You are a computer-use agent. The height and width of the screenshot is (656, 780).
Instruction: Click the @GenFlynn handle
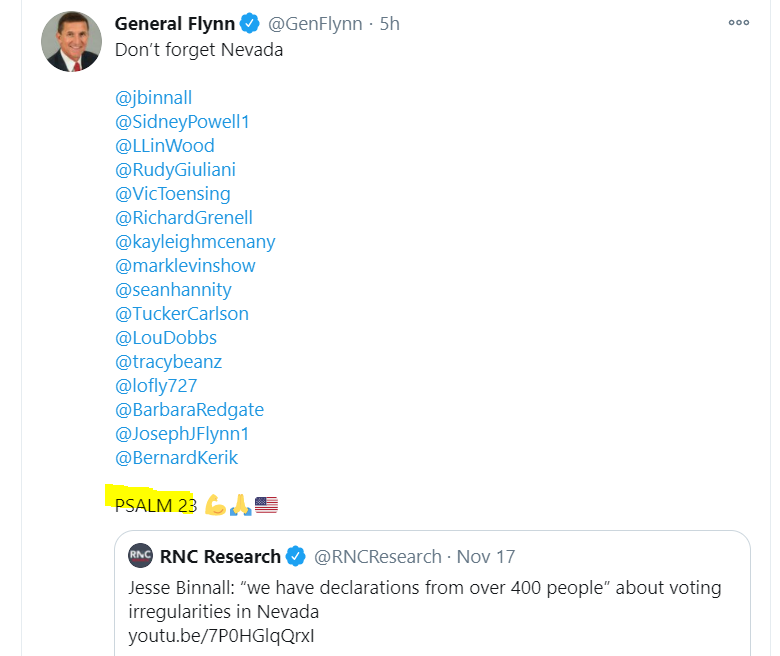(x=315, y=24)
